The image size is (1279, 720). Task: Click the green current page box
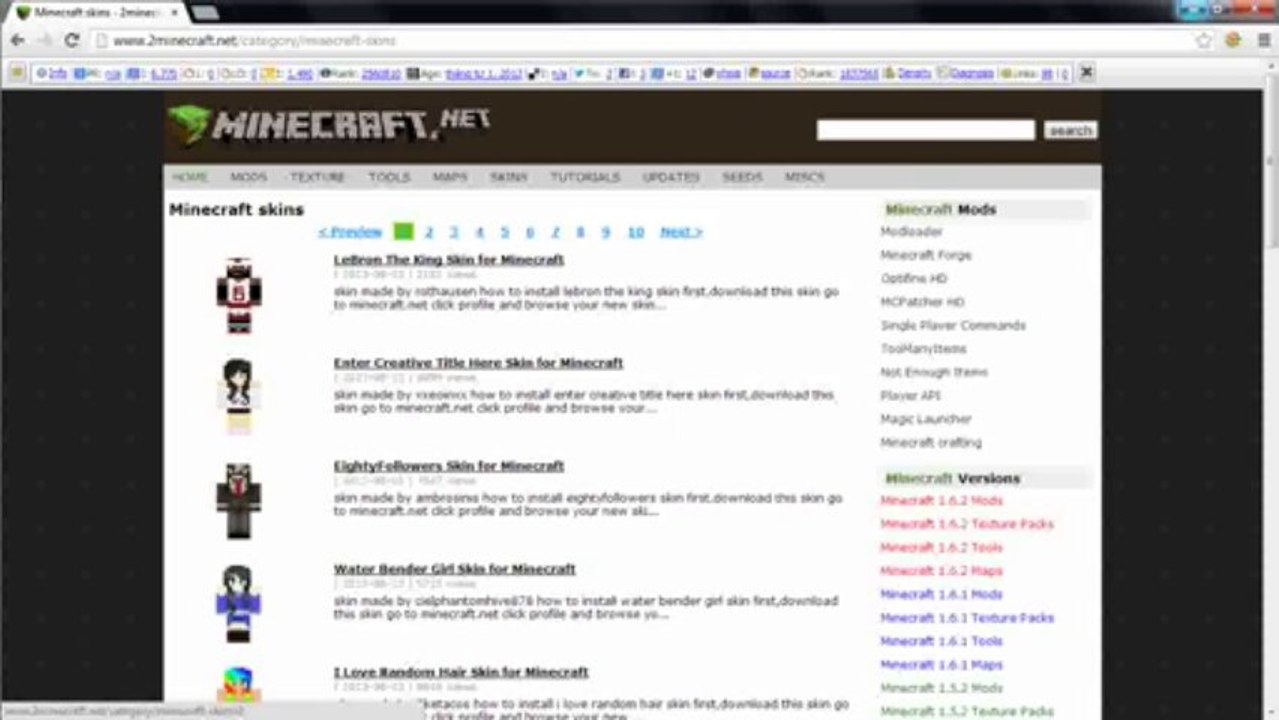403,232
